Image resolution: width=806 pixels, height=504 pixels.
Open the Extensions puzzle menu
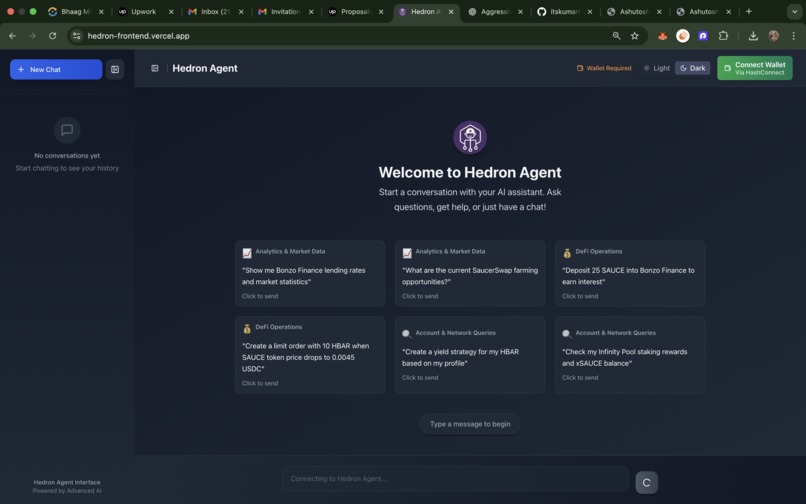pos(723,36)
